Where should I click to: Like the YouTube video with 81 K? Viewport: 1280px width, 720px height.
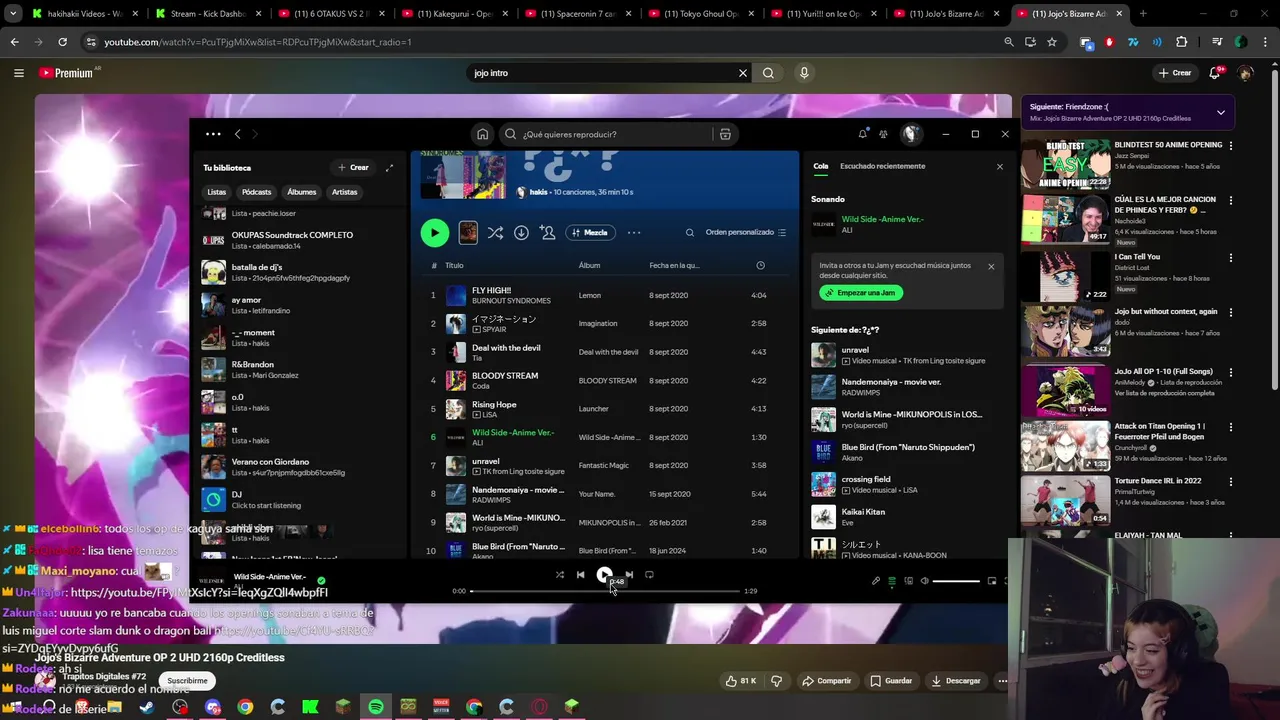coord(739,681)
